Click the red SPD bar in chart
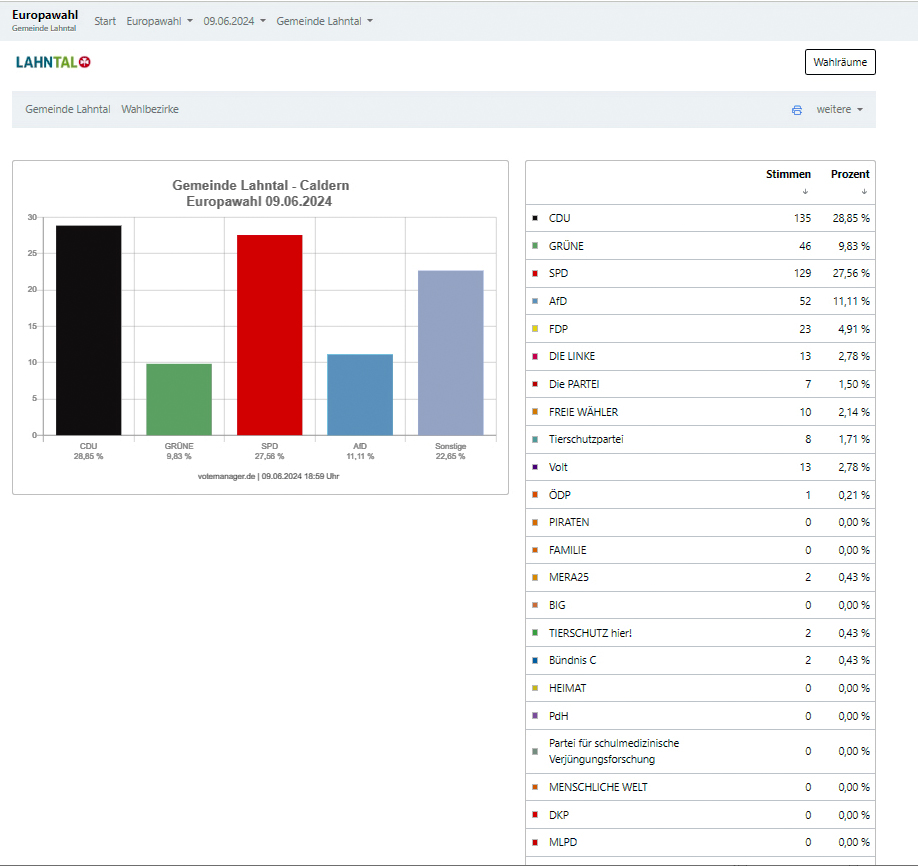Image resolution: width=918 pixels, height=866 pixels. [269, 335]
